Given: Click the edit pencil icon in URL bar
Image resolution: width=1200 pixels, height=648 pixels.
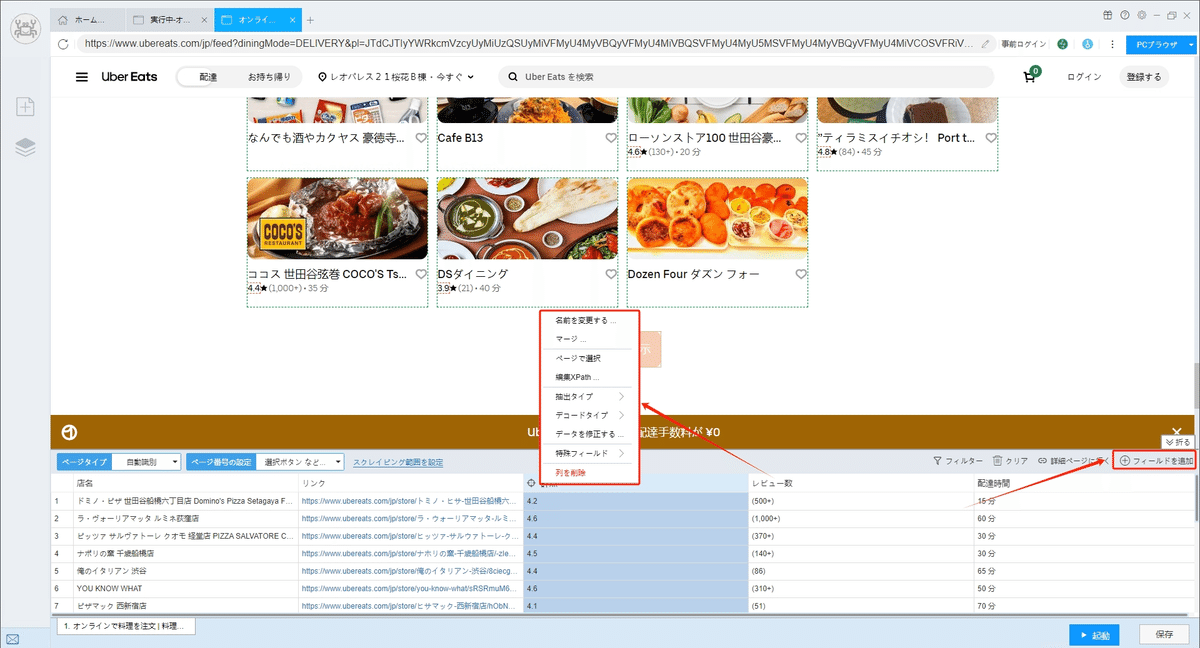Looking at the screenshot, I should click(987, 44).
